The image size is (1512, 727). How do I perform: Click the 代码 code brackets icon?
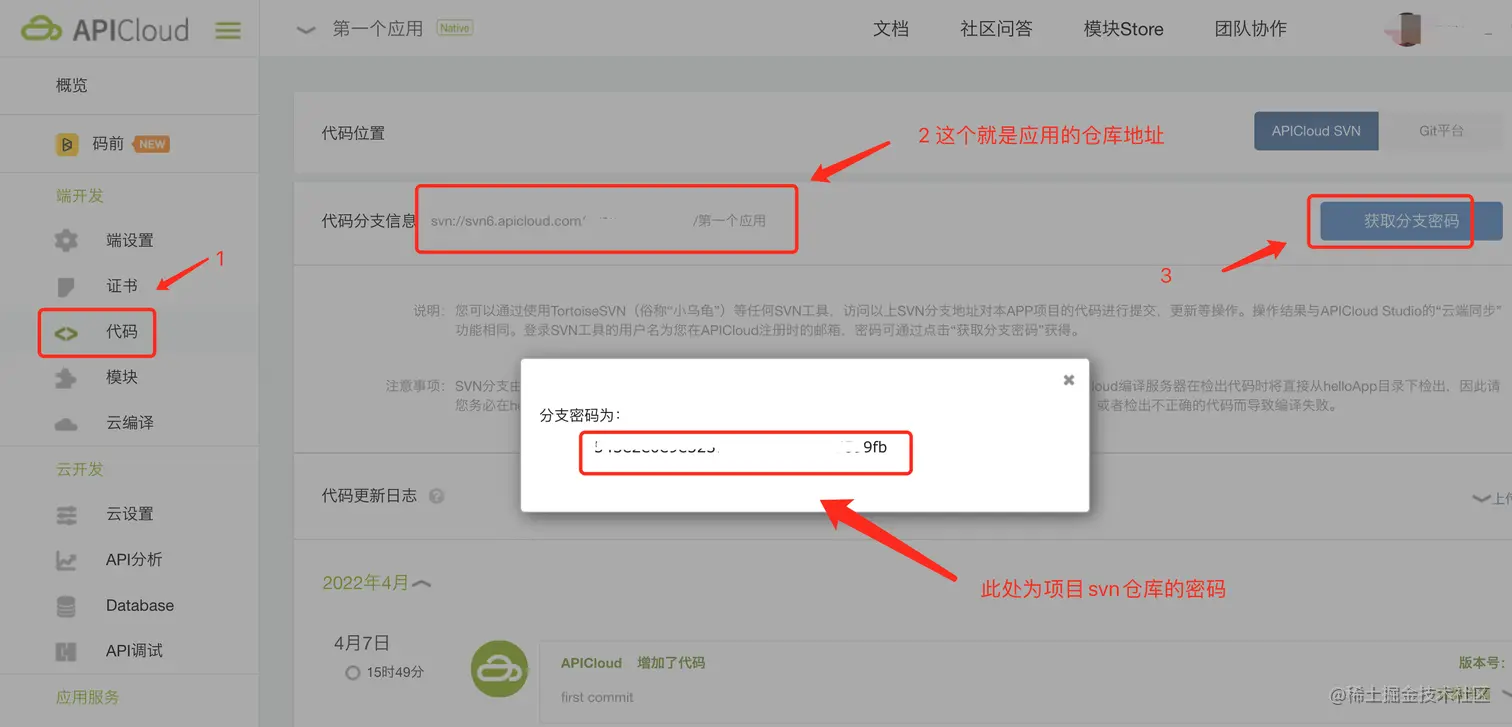66,332
